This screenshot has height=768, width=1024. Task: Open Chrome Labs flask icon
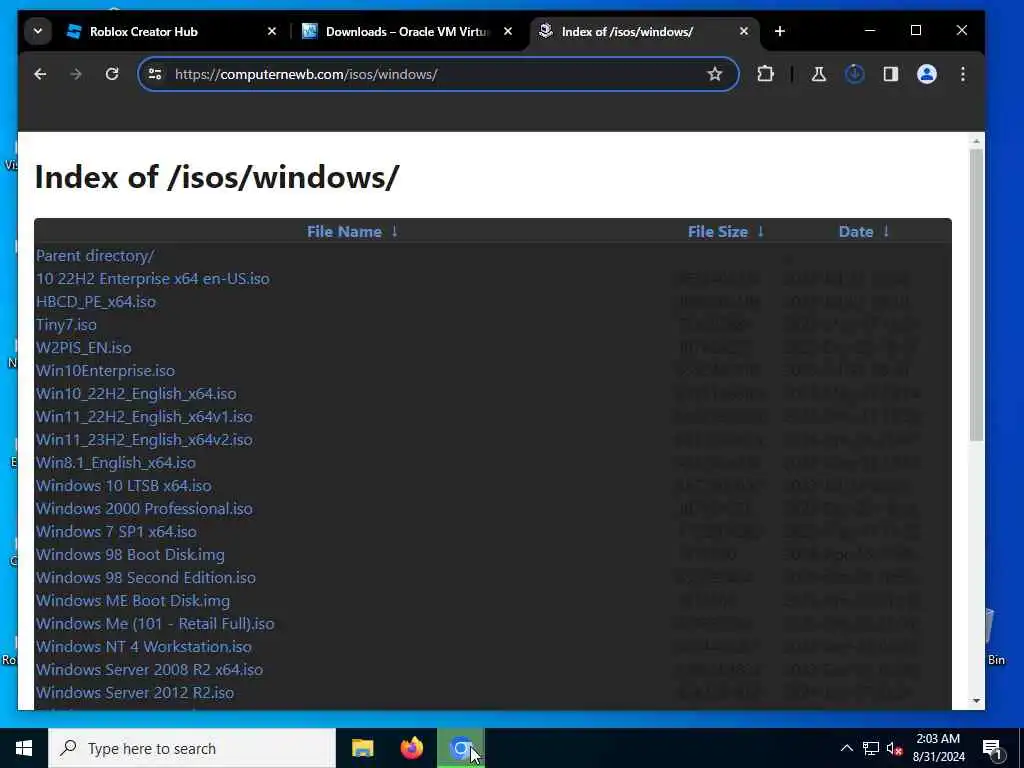click(x=818, y=74)
